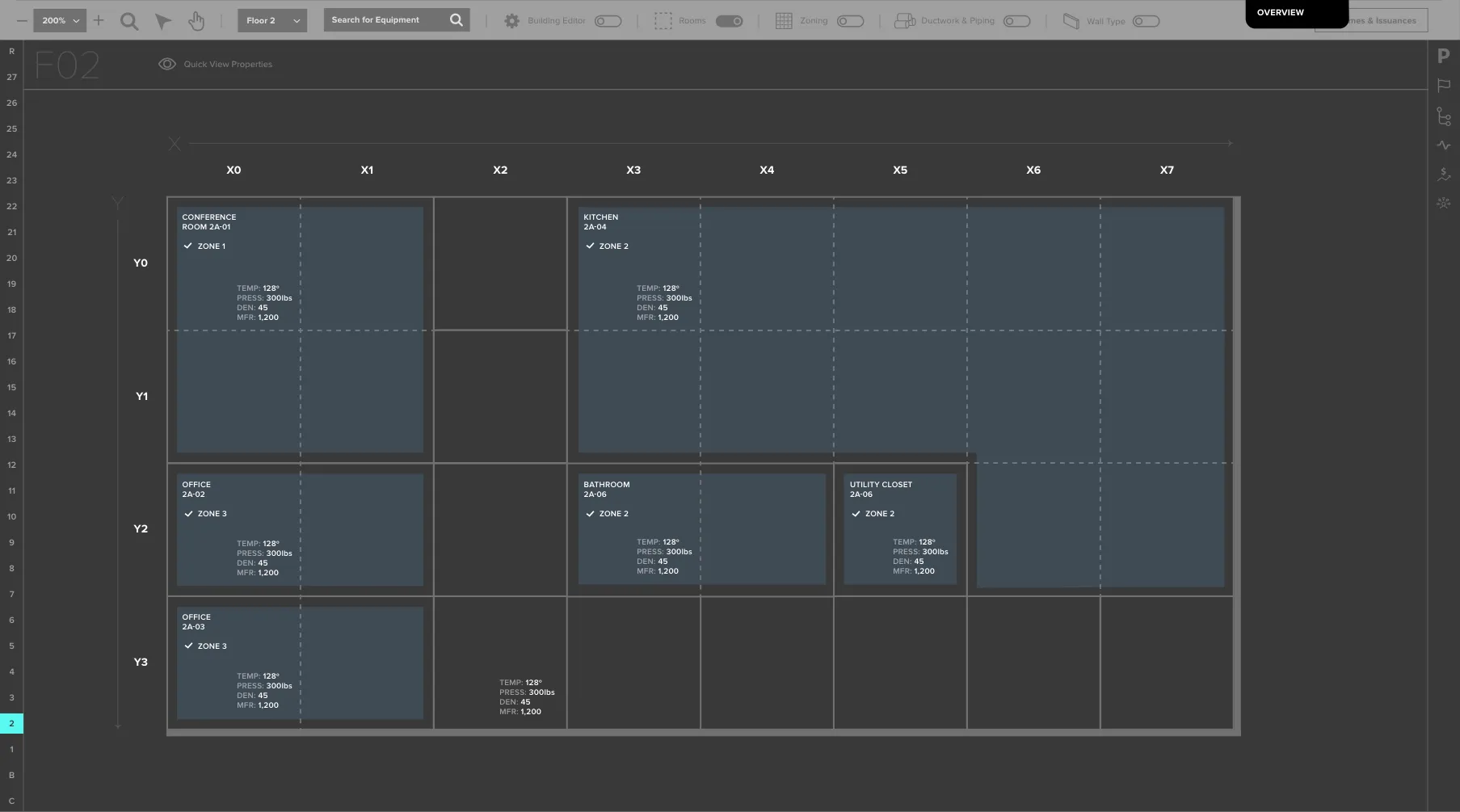This screenshot has width=1460, height=812.
Task: Select the Office 2A-02 room block
Action: point(300,529)
